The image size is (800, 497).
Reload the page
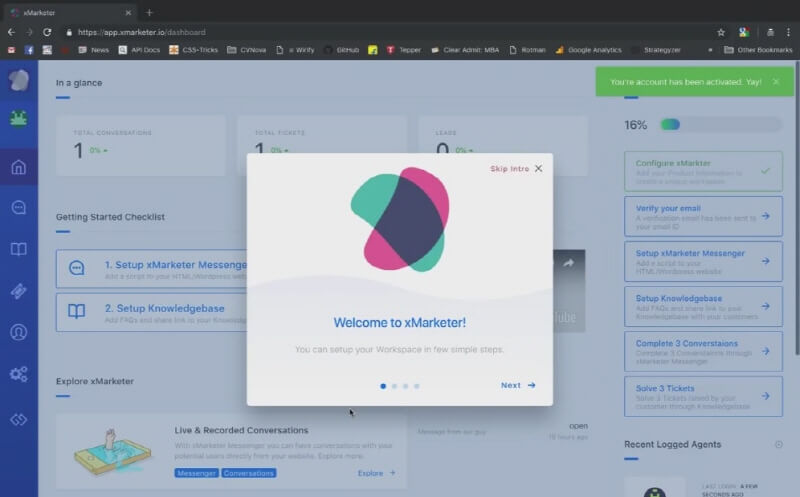[x=47, y=32]
